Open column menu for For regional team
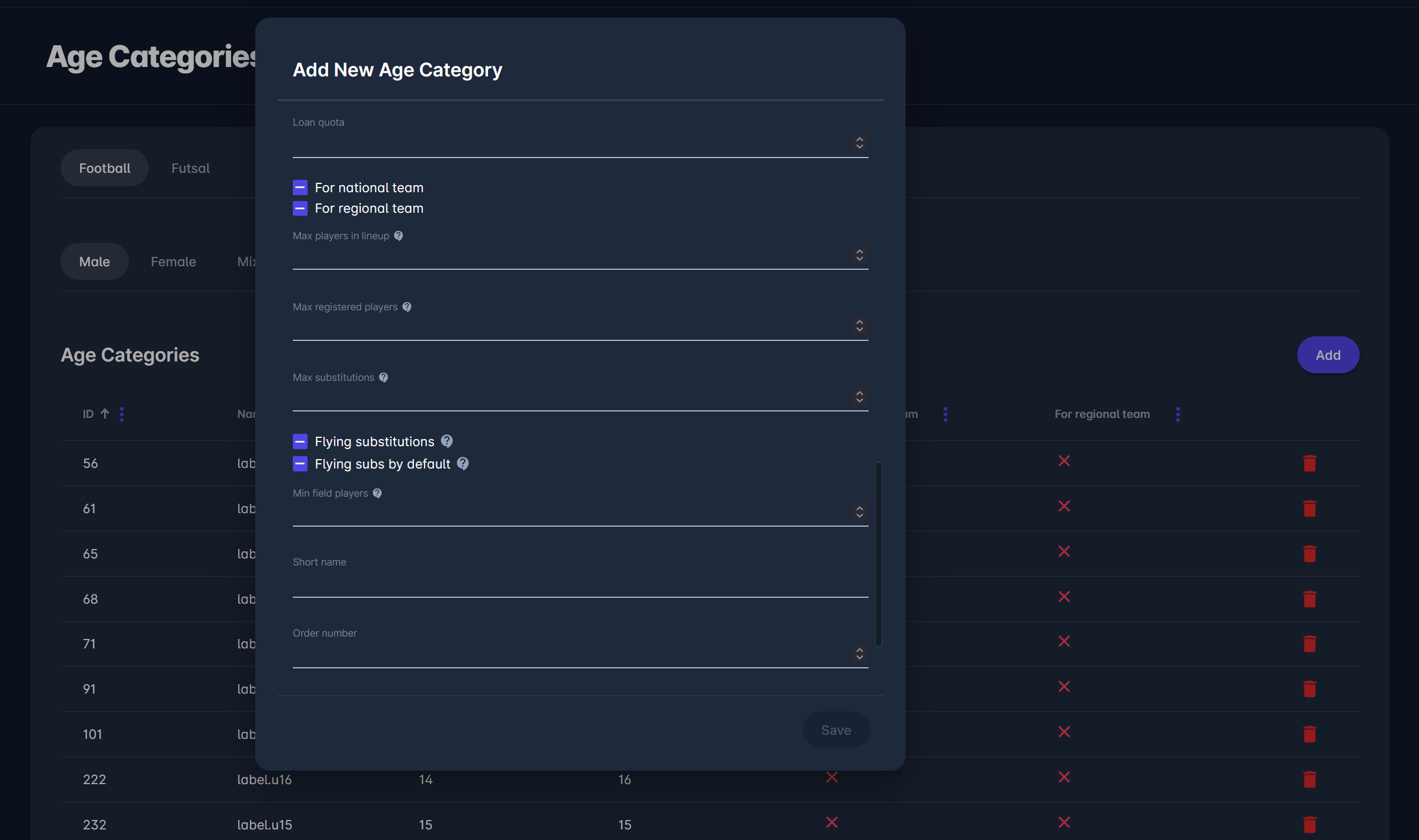 pyautogui.click(x=1177, y=414)
